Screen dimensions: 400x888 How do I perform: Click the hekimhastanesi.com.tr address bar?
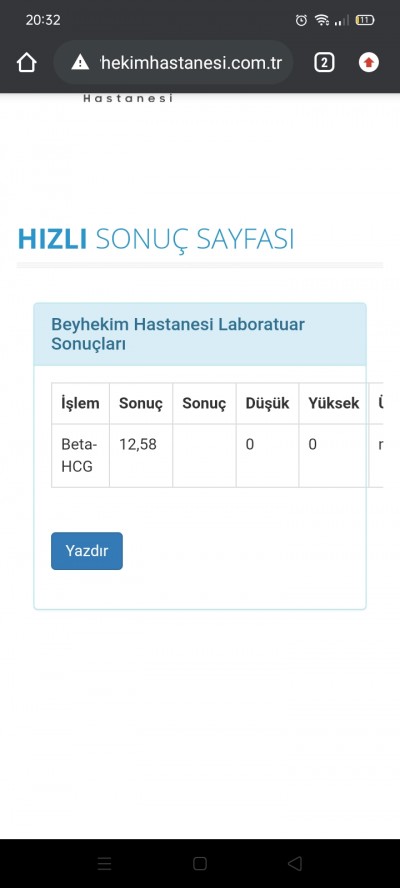click(173, 62)
